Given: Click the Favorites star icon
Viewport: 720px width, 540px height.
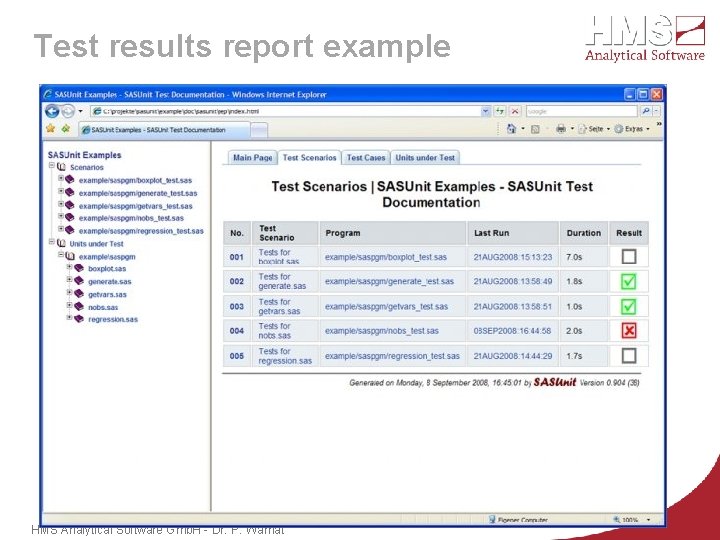Looking at the screenshot, I should [51, 129].
